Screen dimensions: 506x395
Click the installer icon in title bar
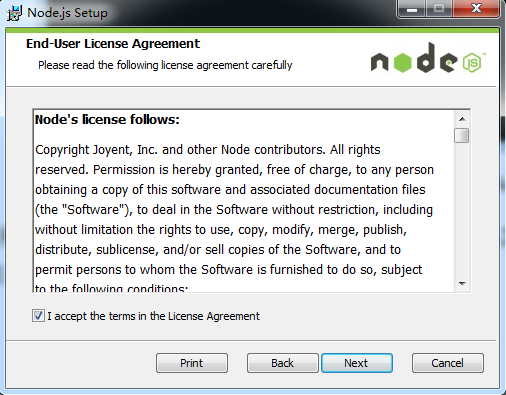(x=14, y=13)
